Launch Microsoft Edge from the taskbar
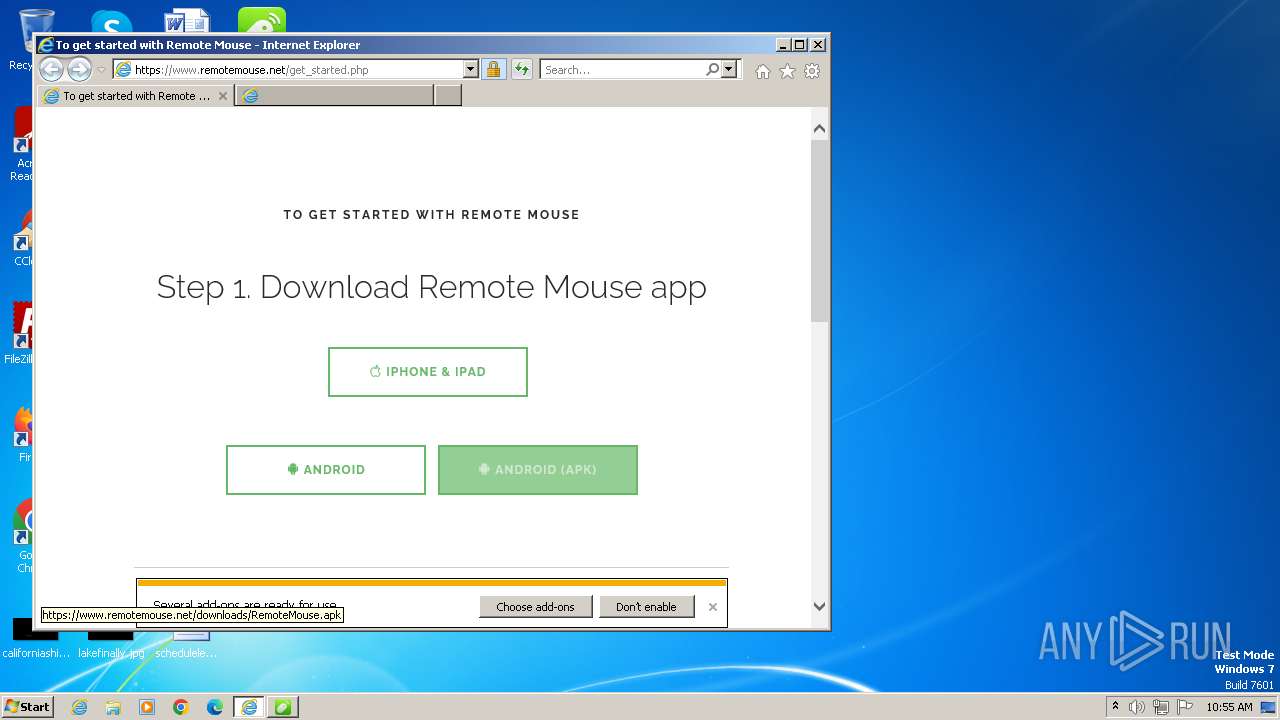Image resolution: width=1280 pixels, height=720 pixels. (215, 707)
